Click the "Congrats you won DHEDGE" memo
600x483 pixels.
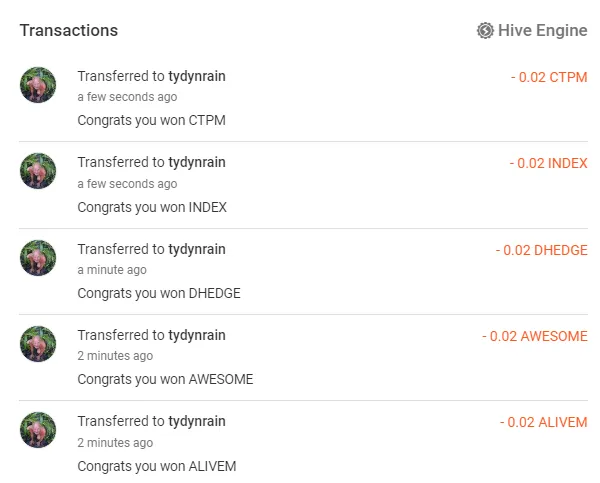click(x=159, y=293)
